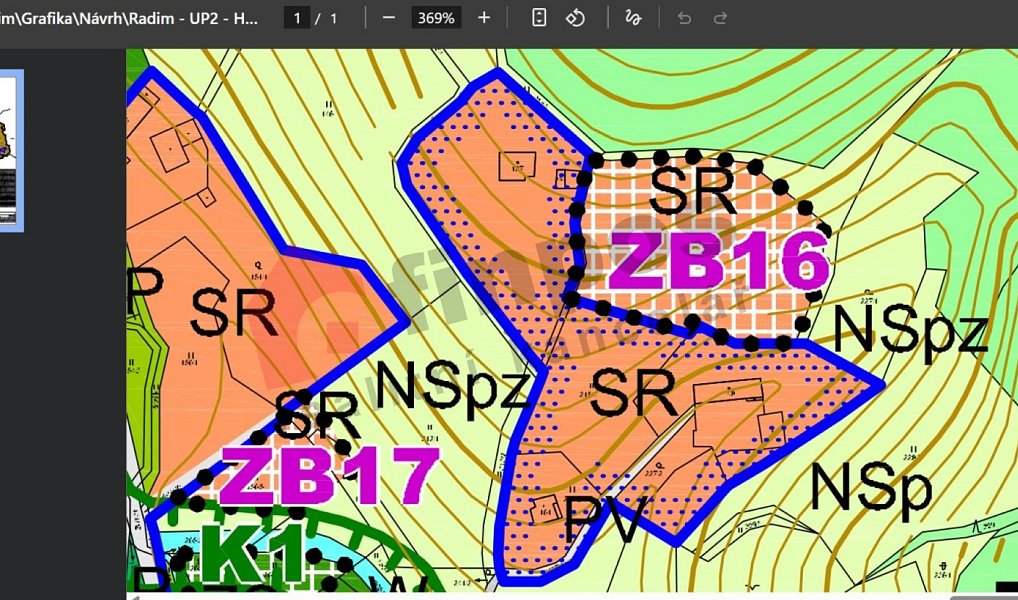This screenshot has height=600, width=1018.
Task: Click the ZB16 zone label
Action: click(x=719, y=260)
